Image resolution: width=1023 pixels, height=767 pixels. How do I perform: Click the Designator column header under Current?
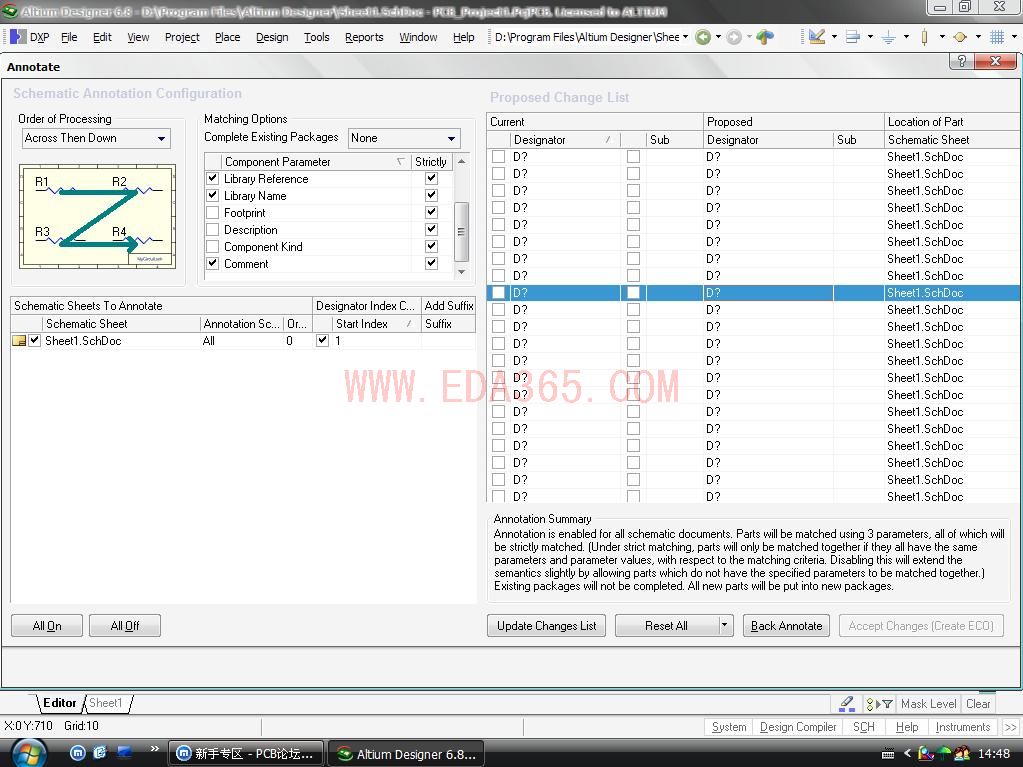(x=565, y=140)
